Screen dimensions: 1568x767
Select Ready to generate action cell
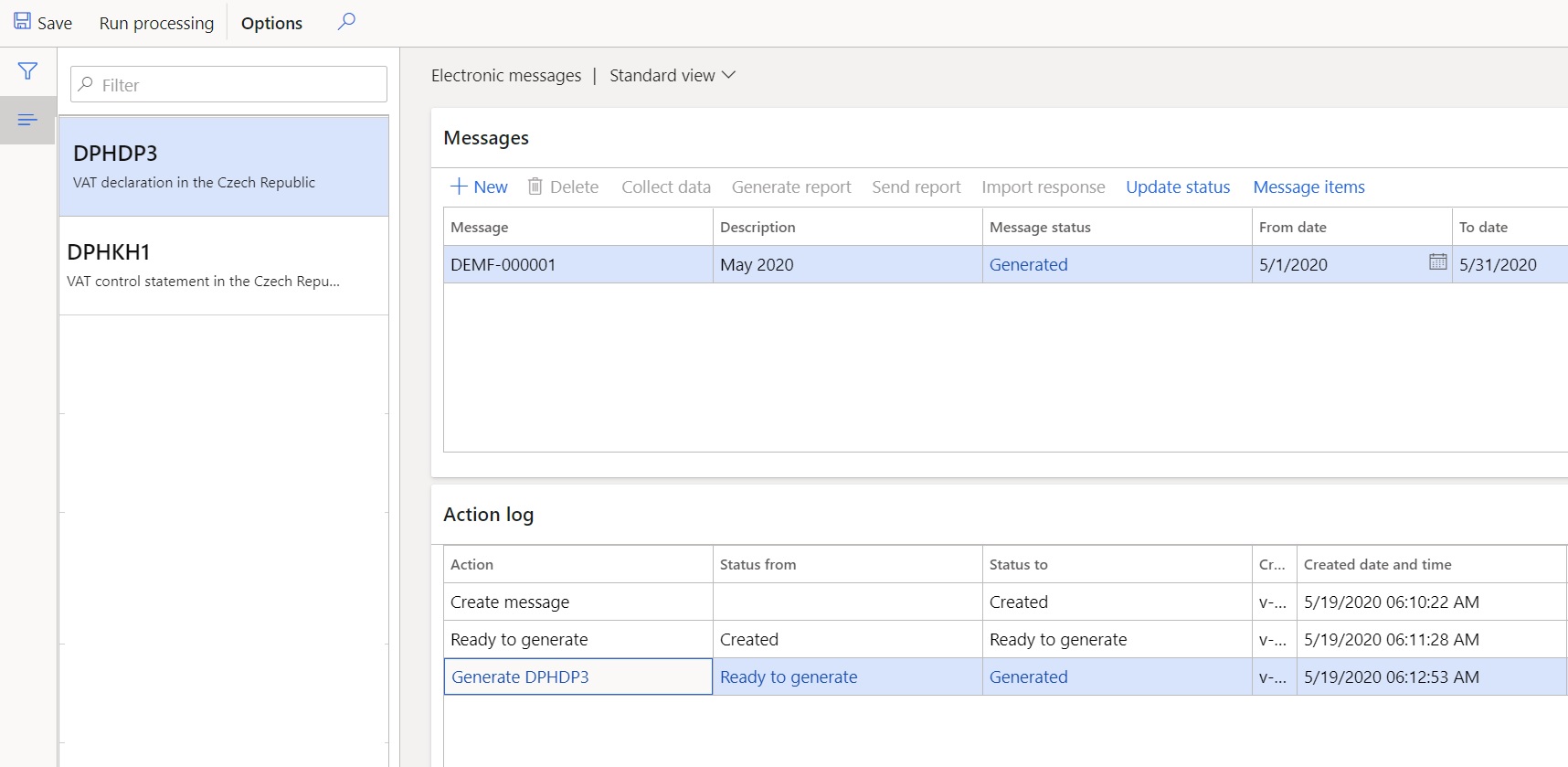(577, 639)
